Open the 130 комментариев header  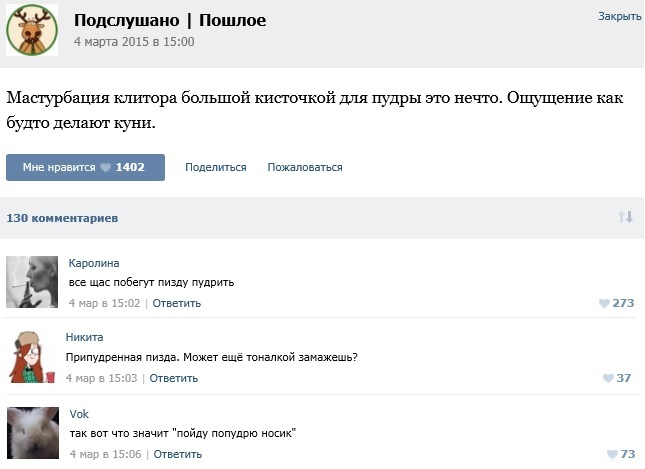pos(62,218)
